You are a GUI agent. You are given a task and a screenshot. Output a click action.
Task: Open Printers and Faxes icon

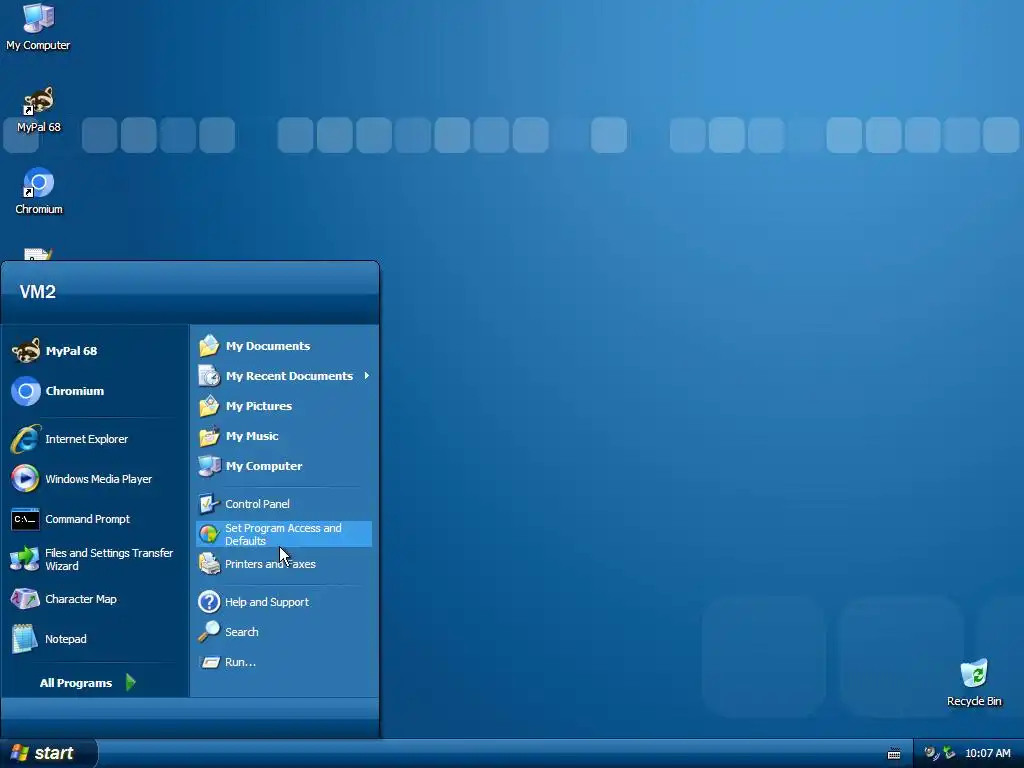tap(209, 564)
